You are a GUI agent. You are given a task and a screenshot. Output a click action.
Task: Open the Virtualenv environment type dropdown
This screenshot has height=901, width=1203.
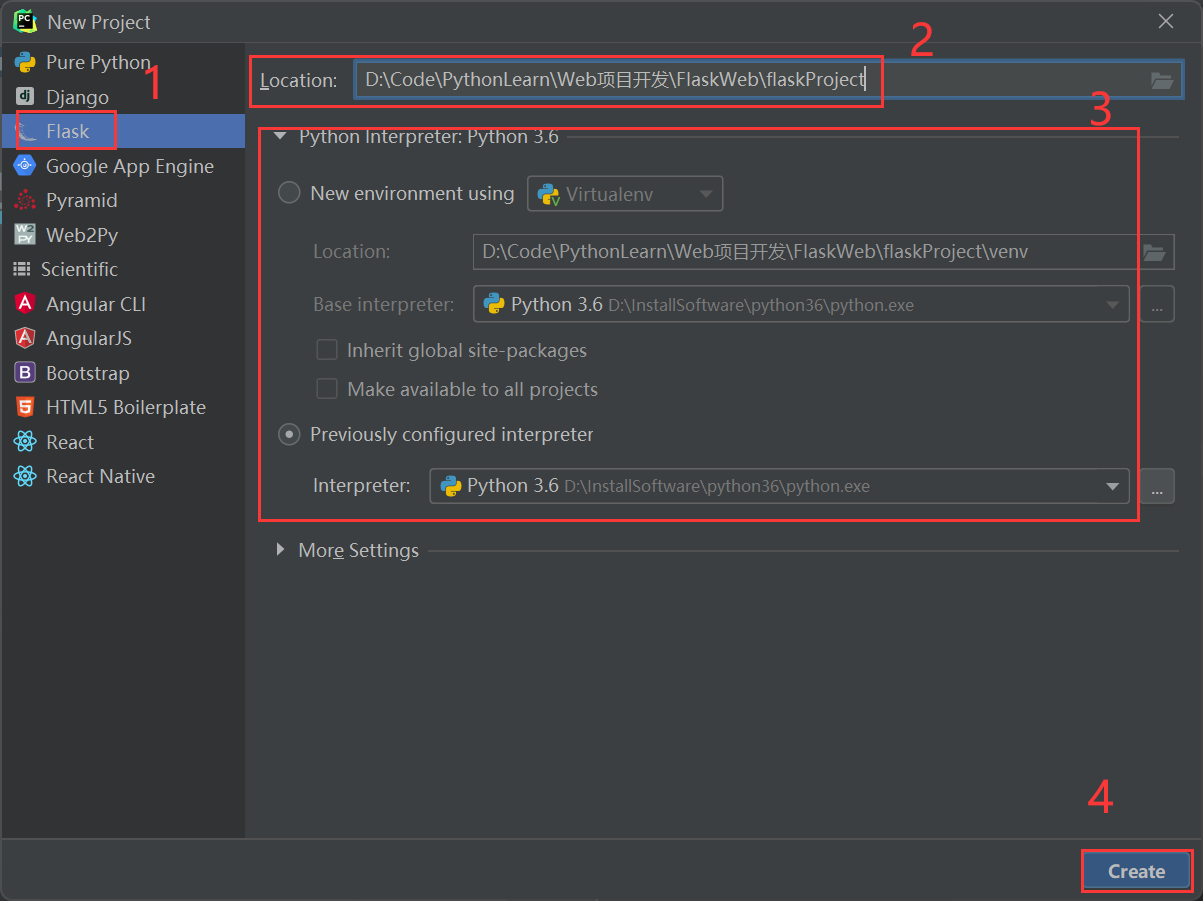625,194
